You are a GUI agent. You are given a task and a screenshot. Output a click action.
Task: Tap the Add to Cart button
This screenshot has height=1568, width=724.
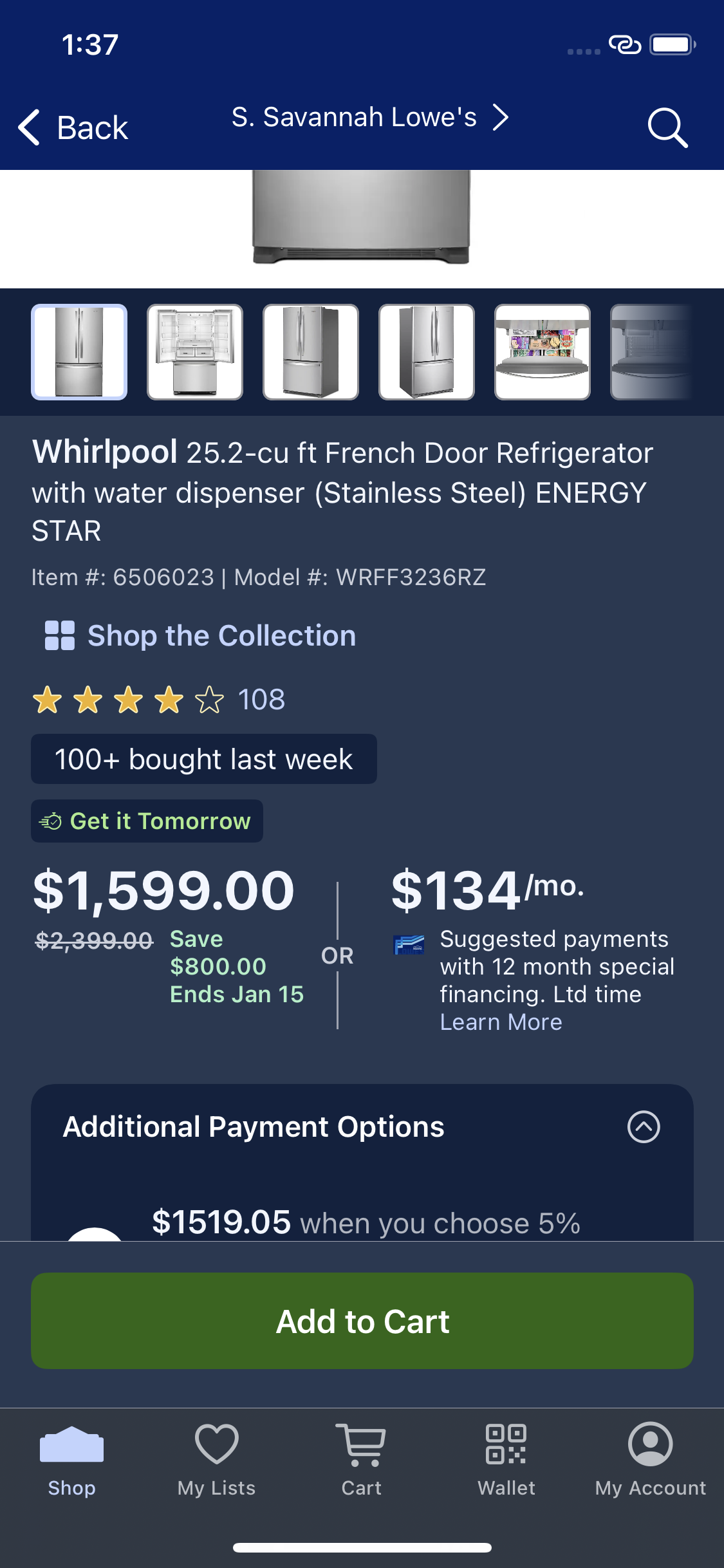(362, 1321)
